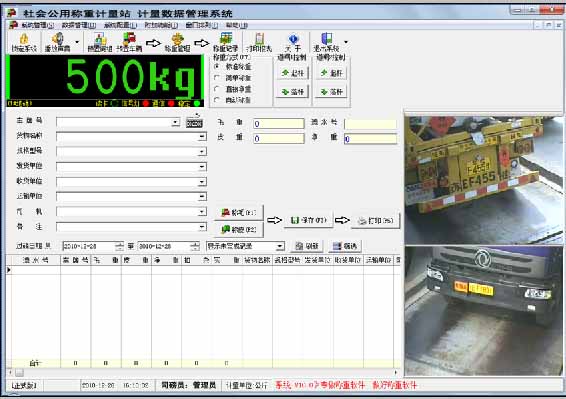The height and width of the screenshot is (399, 566).
Task: Expand the shipping unit dropdown
Action: [202, 167]
